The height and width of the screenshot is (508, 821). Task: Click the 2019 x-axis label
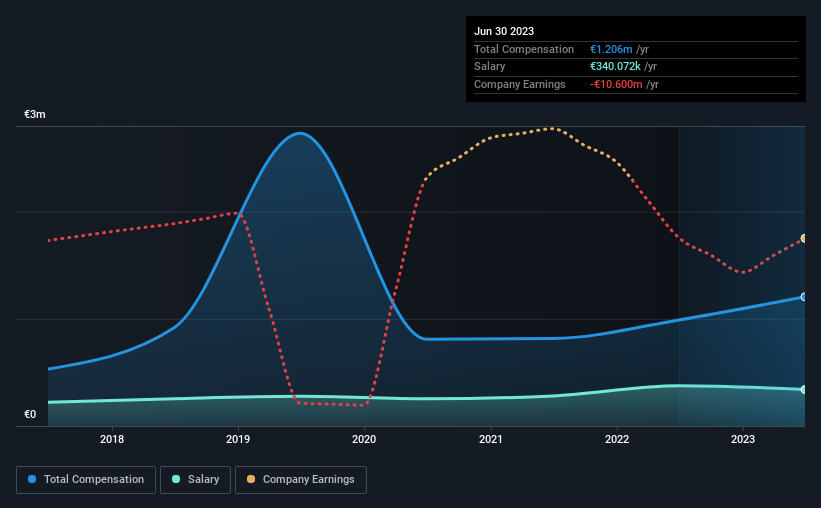point(238,439)
